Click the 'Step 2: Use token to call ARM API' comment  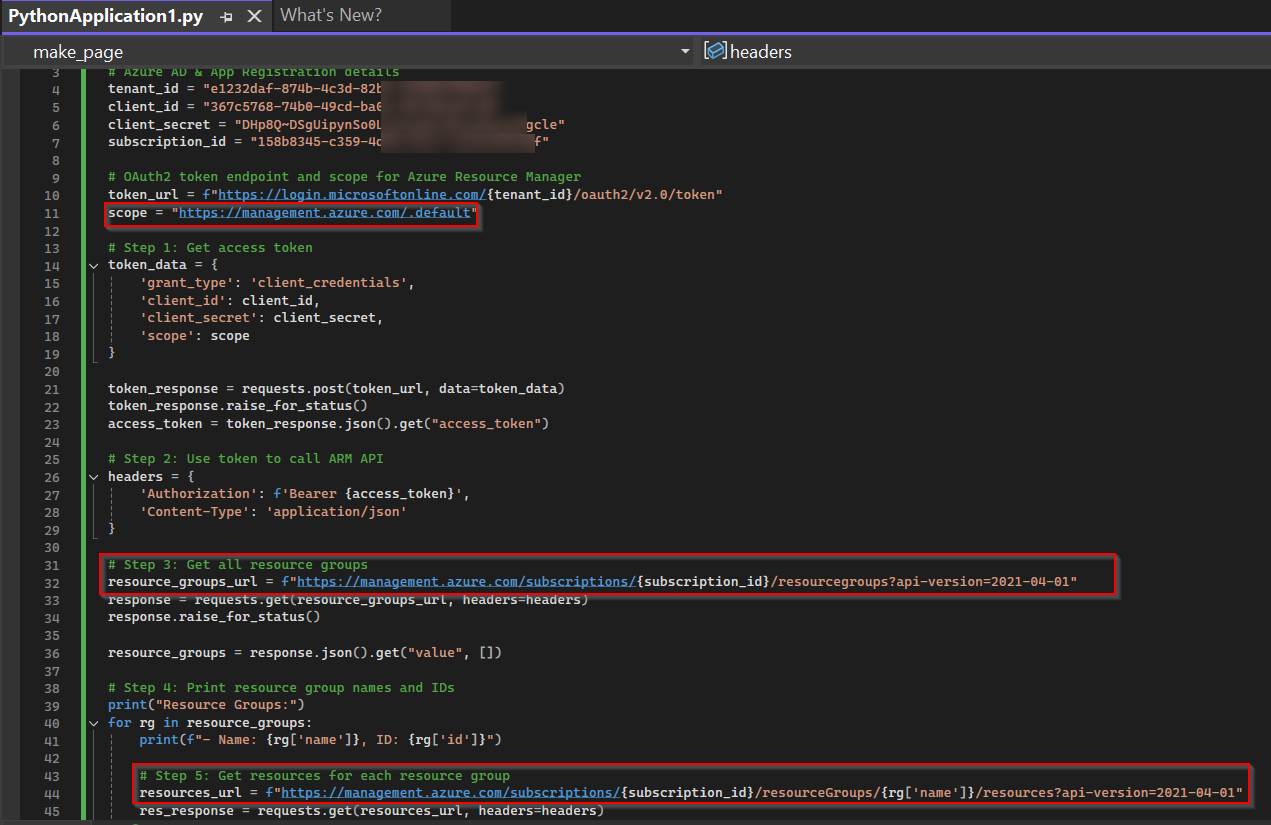(x=246, y=459)
